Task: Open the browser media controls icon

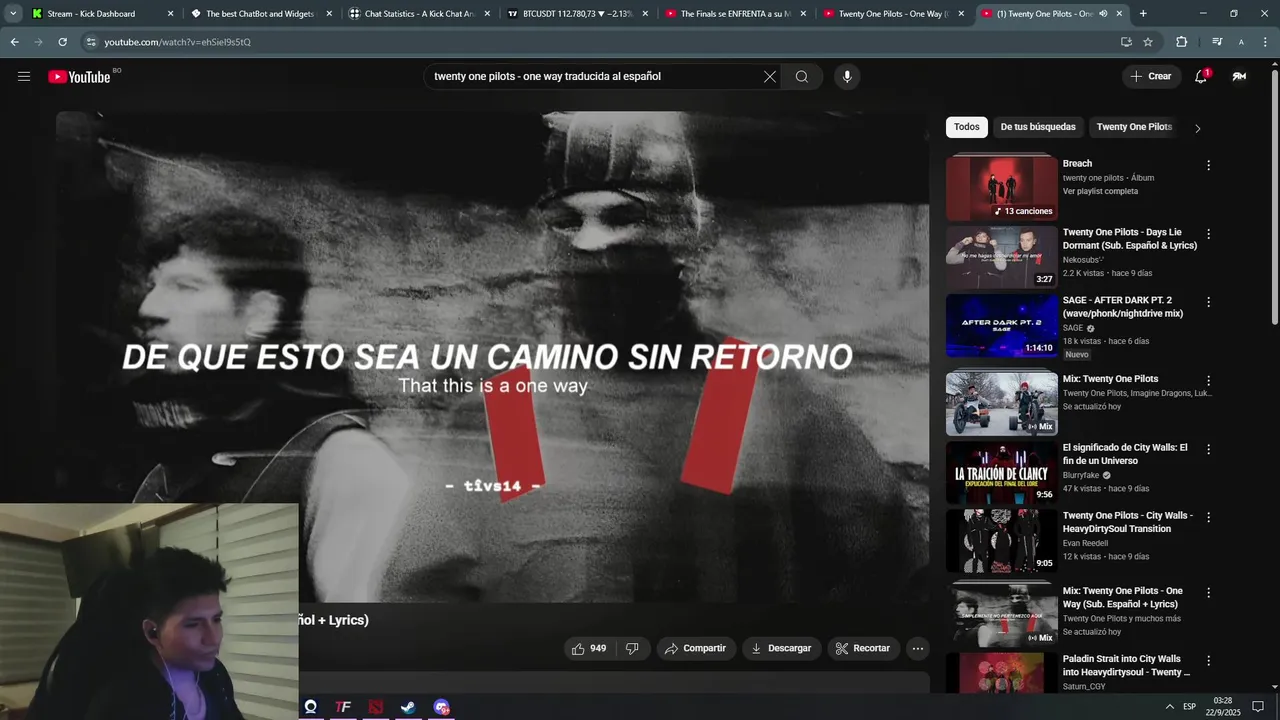Action: coord(1217,42)
